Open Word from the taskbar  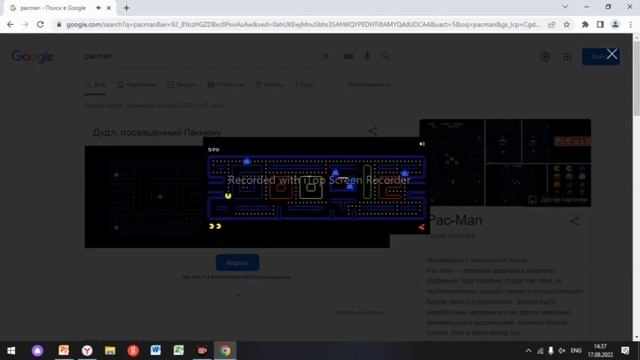pyautogui.click(x=156, y=350)
